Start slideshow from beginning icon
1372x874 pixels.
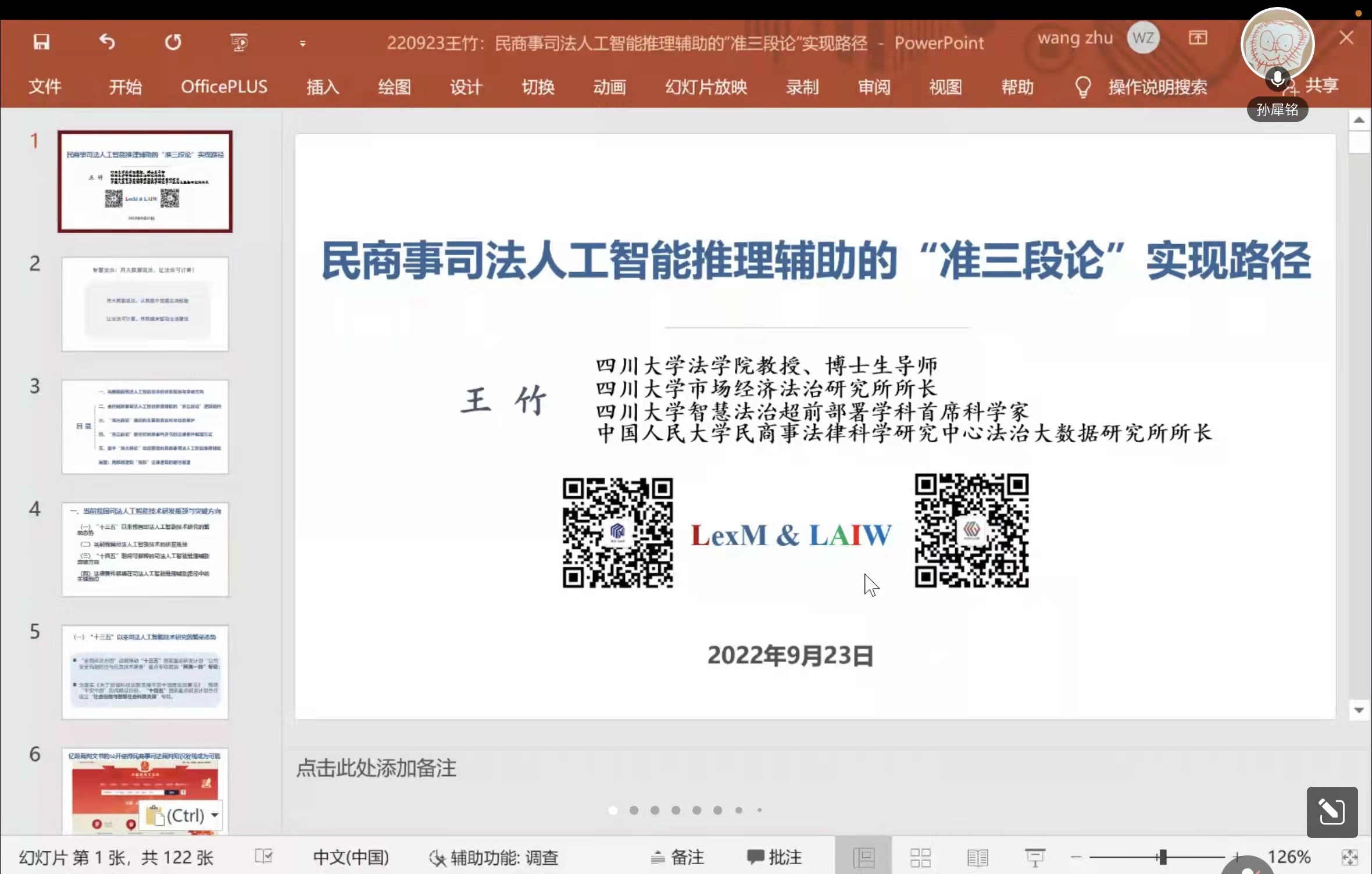click(x=238, y=42)
